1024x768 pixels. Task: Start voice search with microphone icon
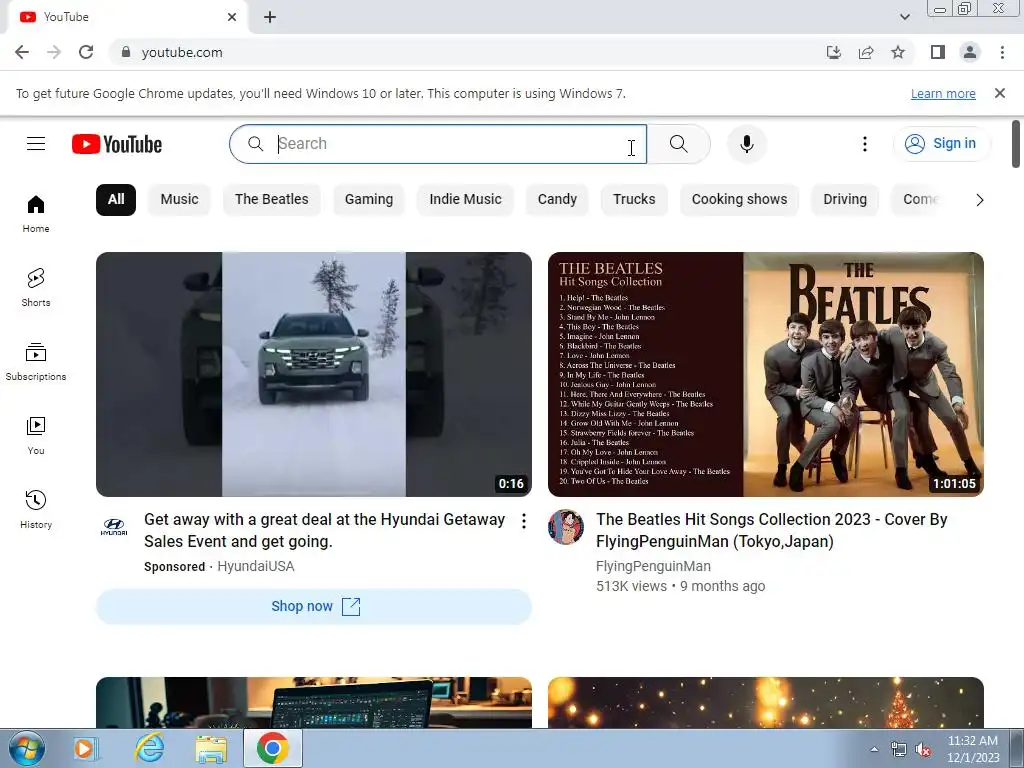pyautogui.click(x=746, y=144)
